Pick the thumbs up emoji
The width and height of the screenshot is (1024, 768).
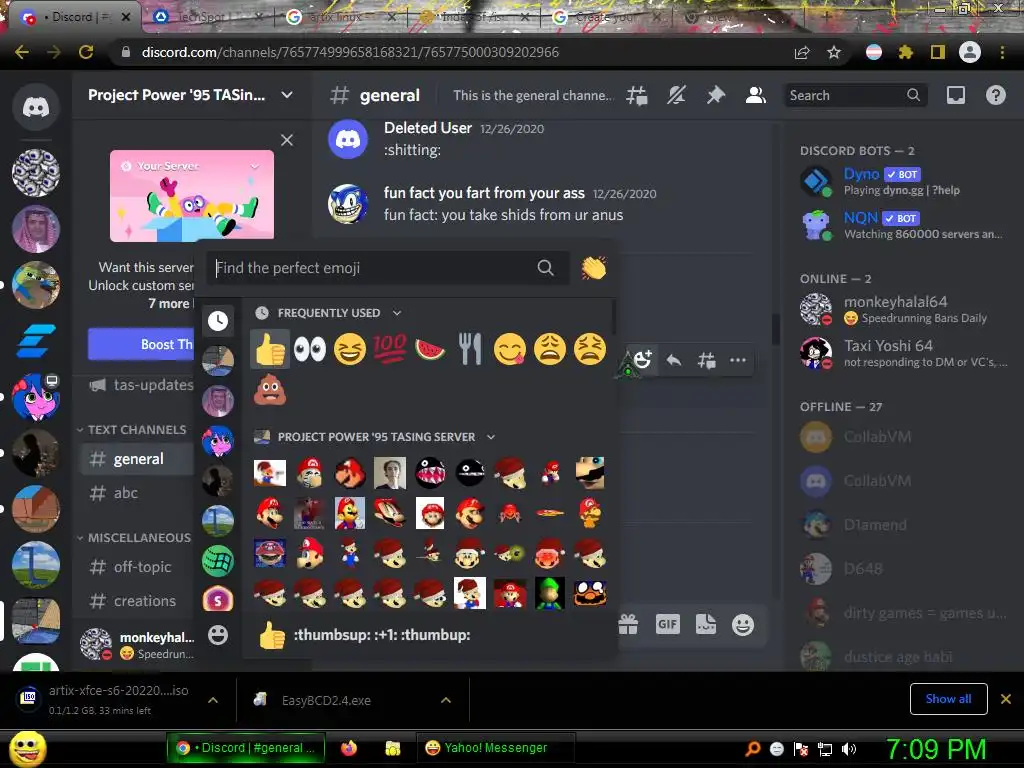[x=270, y=349]
